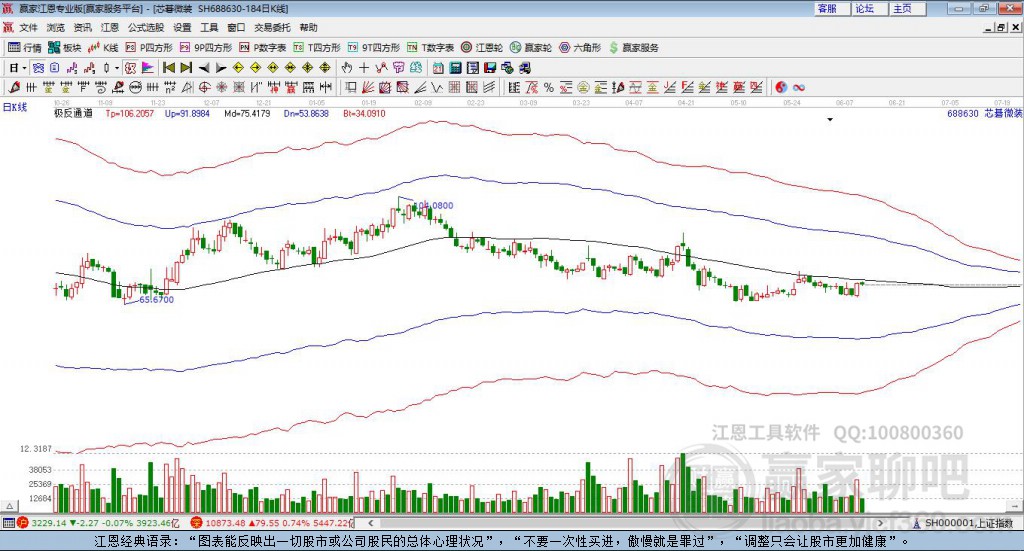This screenshot has width=1024, height=551.
Task: Click the 论坛 button
Action: [x=864, y=8]
